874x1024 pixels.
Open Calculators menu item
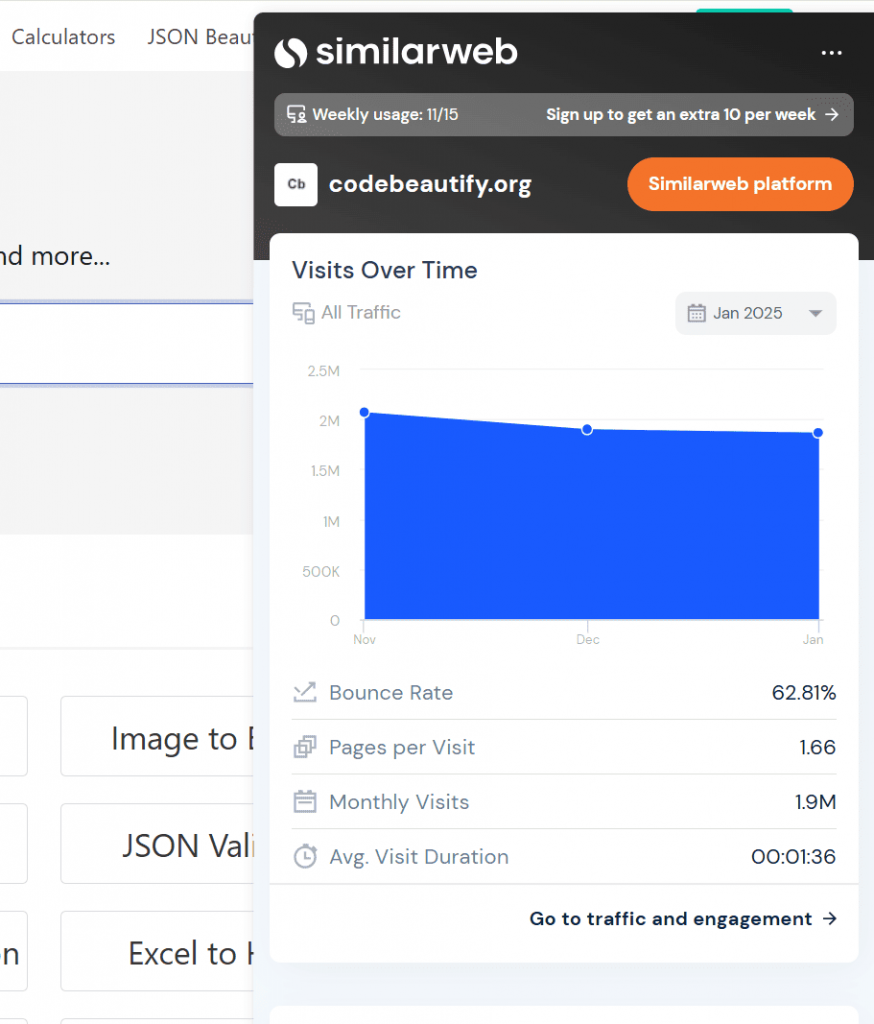[x=63, y=37]
